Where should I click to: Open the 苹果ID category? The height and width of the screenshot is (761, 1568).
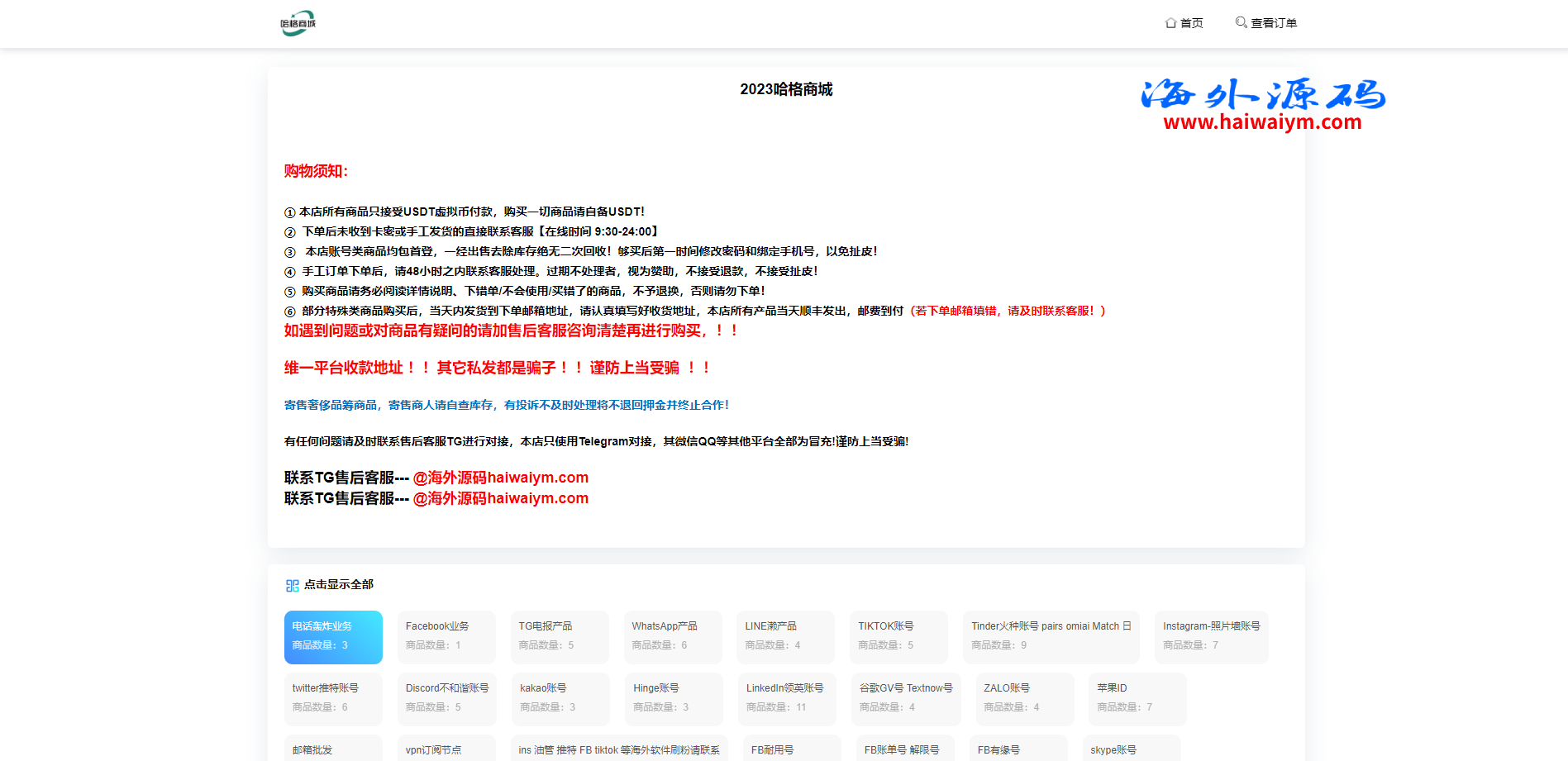1137,698
